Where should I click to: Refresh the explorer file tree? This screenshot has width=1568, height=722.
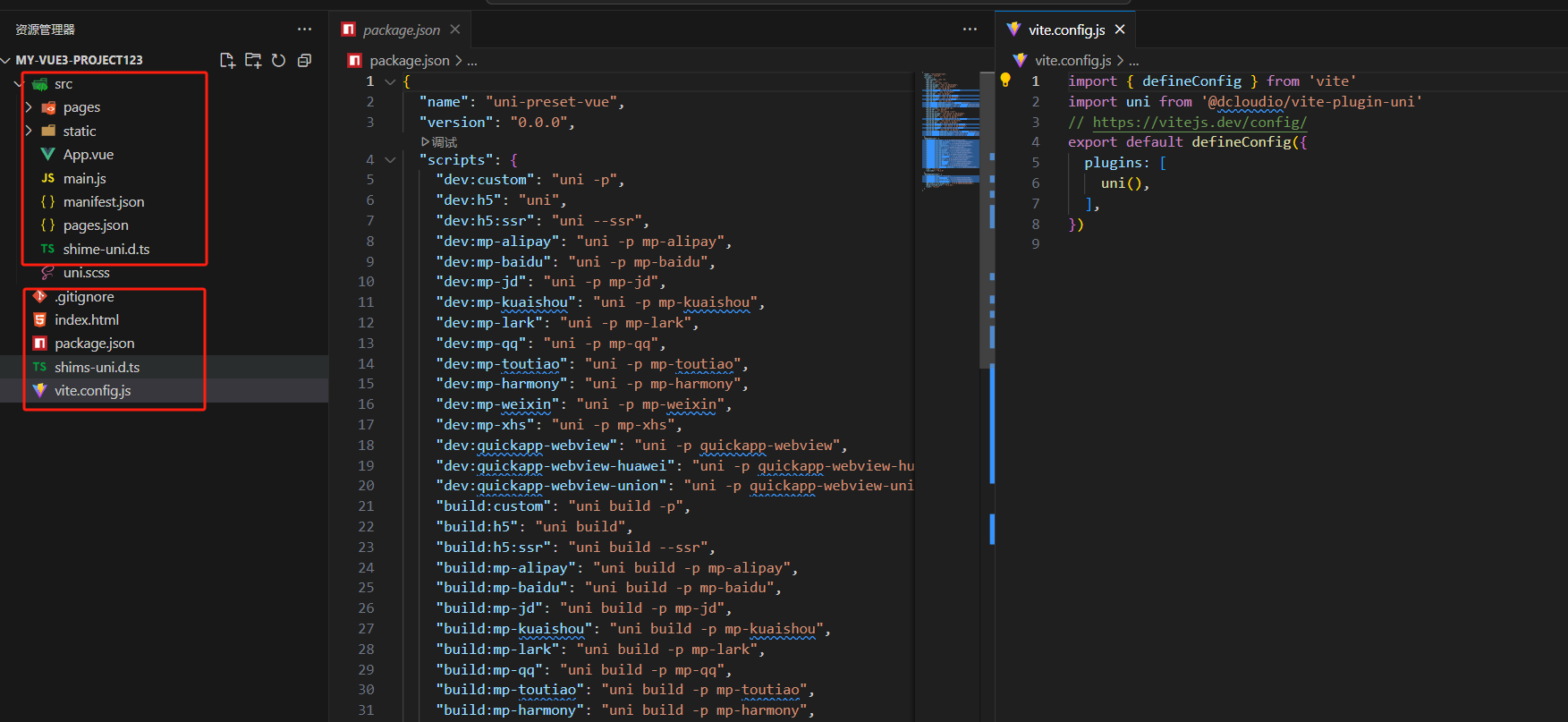pos(279,60)
